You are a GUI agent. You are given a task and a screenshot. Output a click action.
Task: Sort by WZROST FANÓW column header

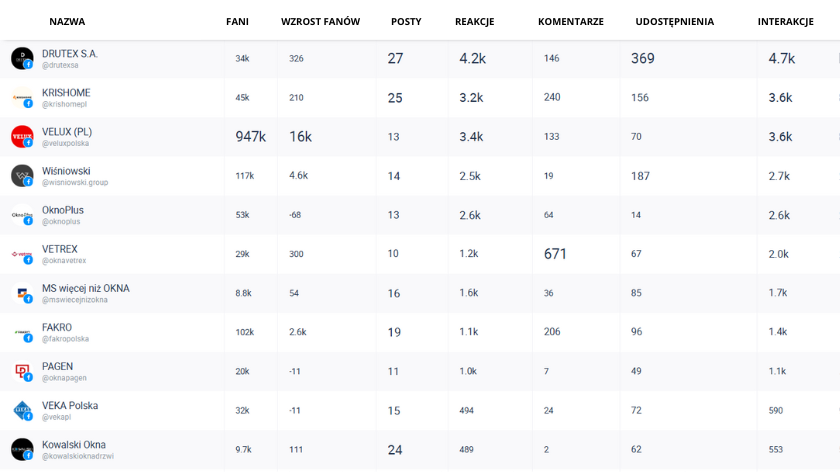coord(320,21)
